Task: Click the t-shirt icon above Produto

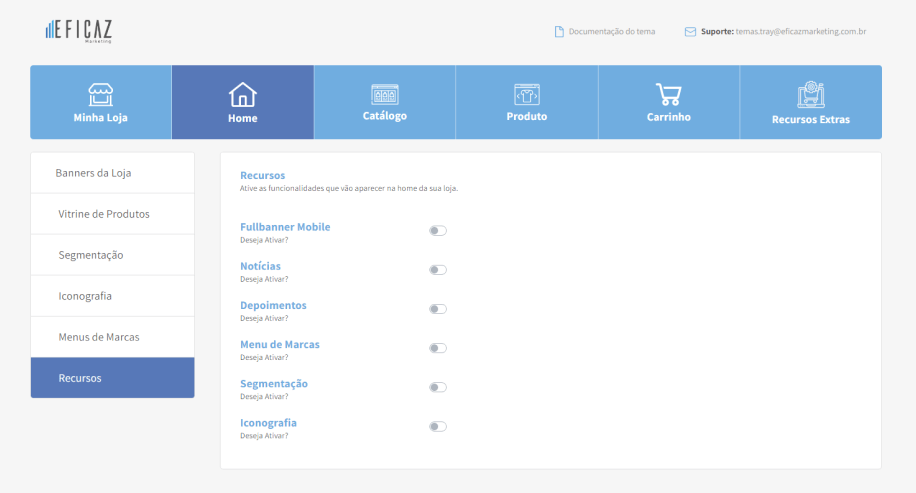Action: pyautogui.click(x=526, y=94)
